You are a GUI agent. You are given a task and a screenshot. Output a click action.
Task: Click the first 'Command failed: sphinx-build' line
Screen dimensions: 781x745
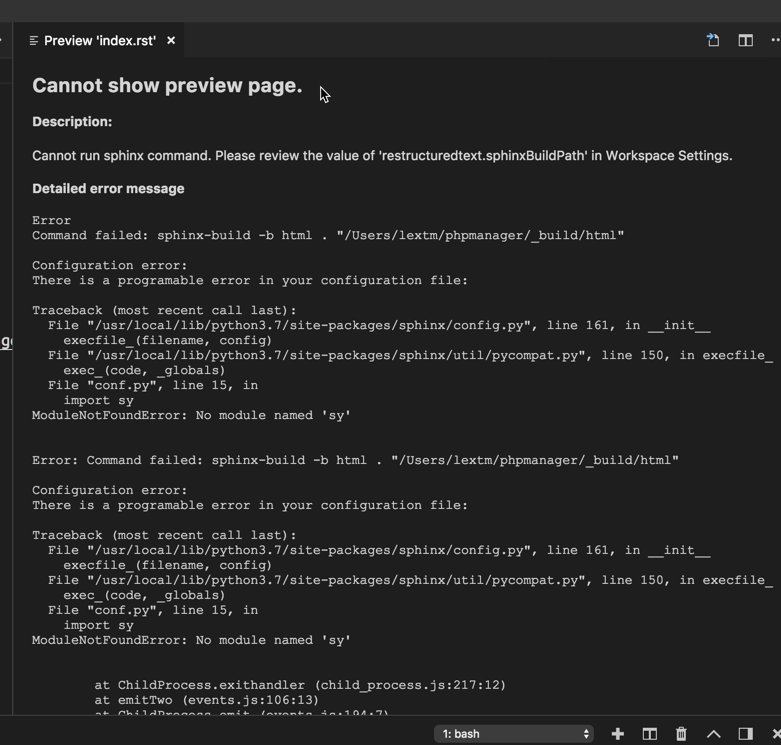click(x=328, y=235)
